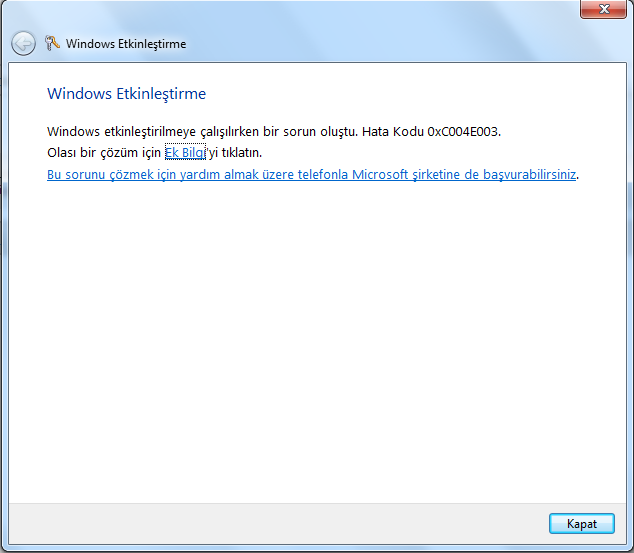Click the Windows activation keys icon
This screenshot has height=553, width=634.
pos(52,43)
